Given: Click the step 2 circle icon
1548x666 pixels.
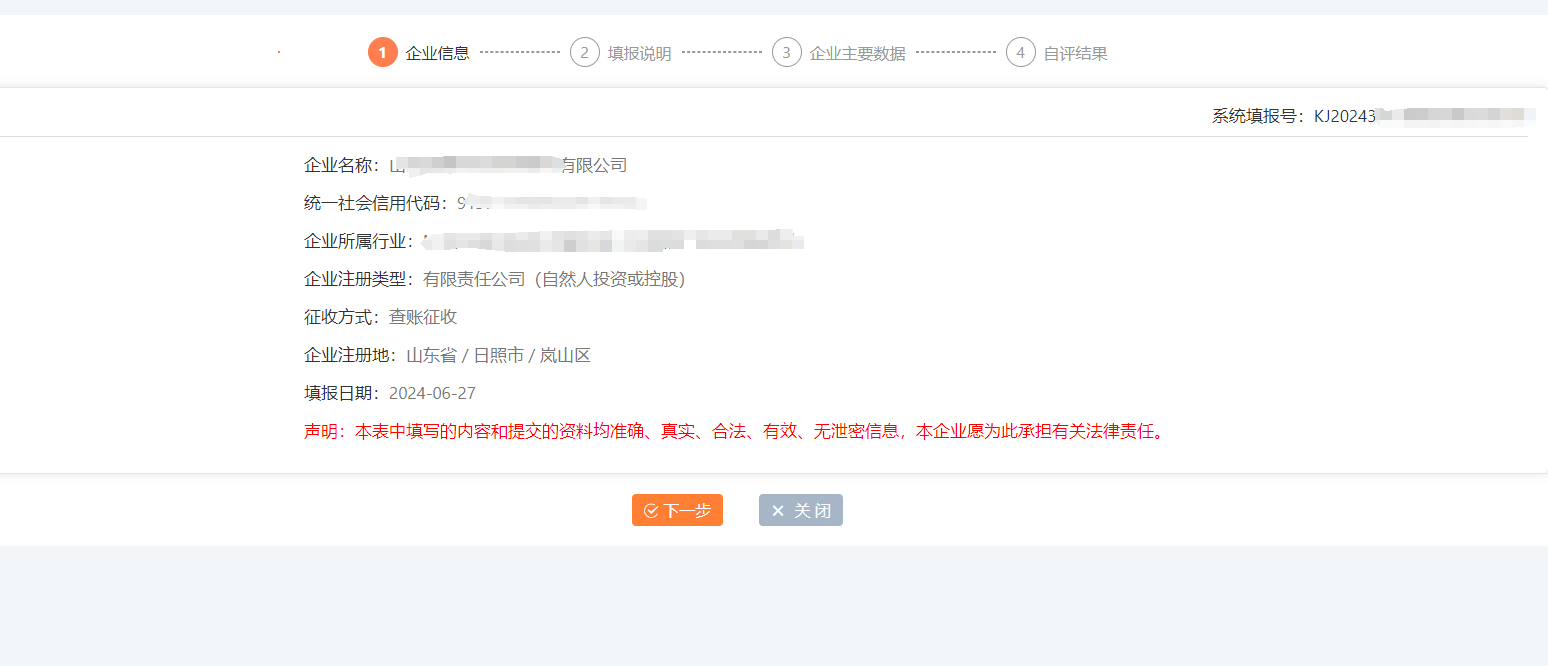Looking at the screenshot, I should (584, 52).
